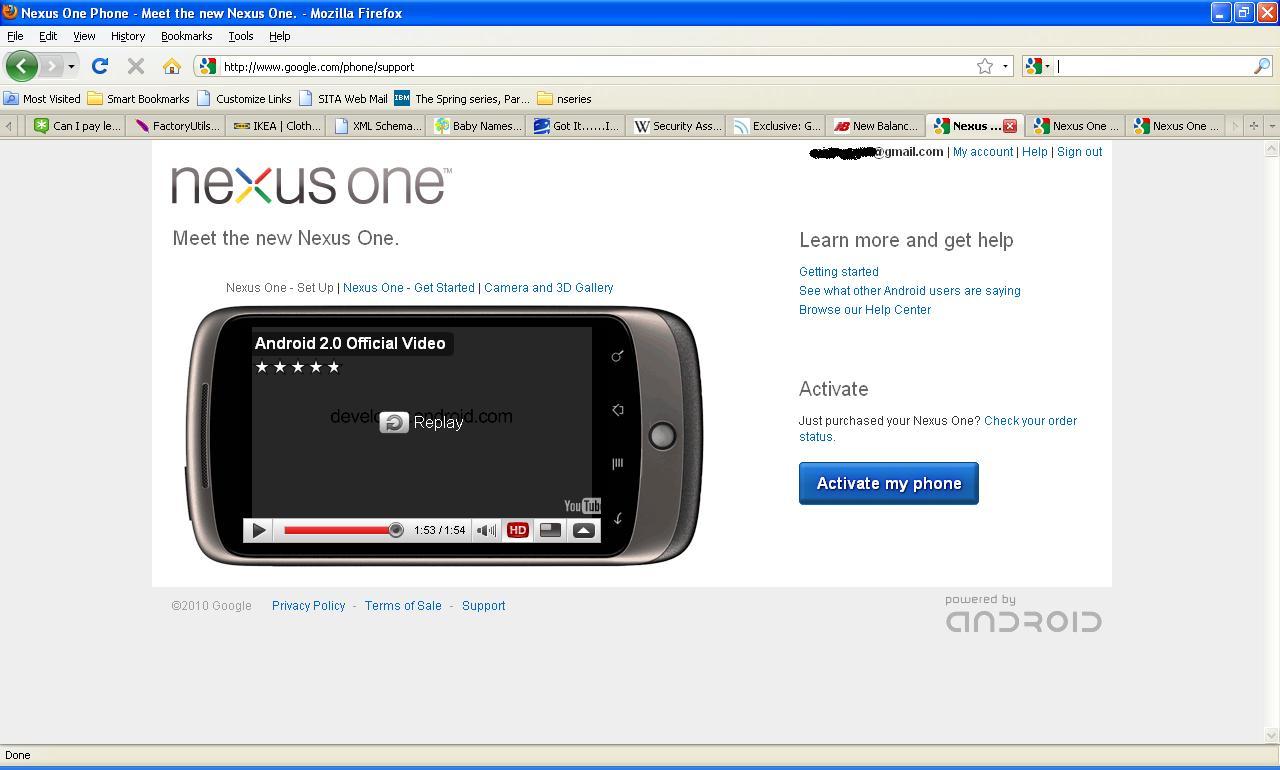Image resolution: width=1280 pixels, height=770 pixels.
Task: Mute the video volume speaker icon
Action: (x=485, y=530)
